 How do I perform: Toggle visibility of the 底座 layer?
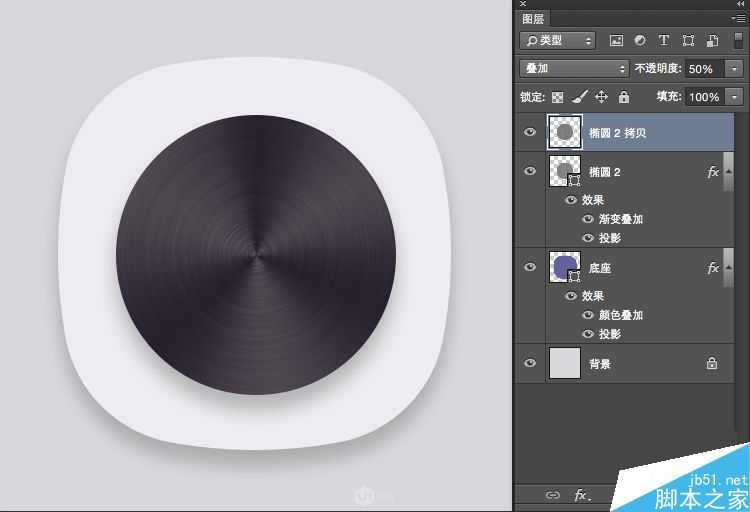pyautogui.click(x=530, y=267)
